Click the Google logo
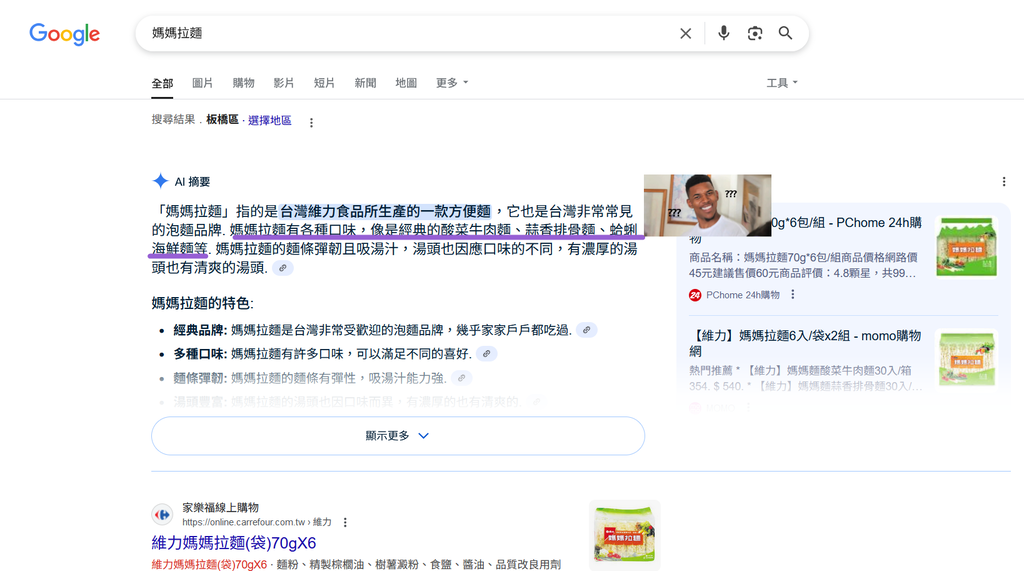The image size is (1024, 571). click(65, 34)
